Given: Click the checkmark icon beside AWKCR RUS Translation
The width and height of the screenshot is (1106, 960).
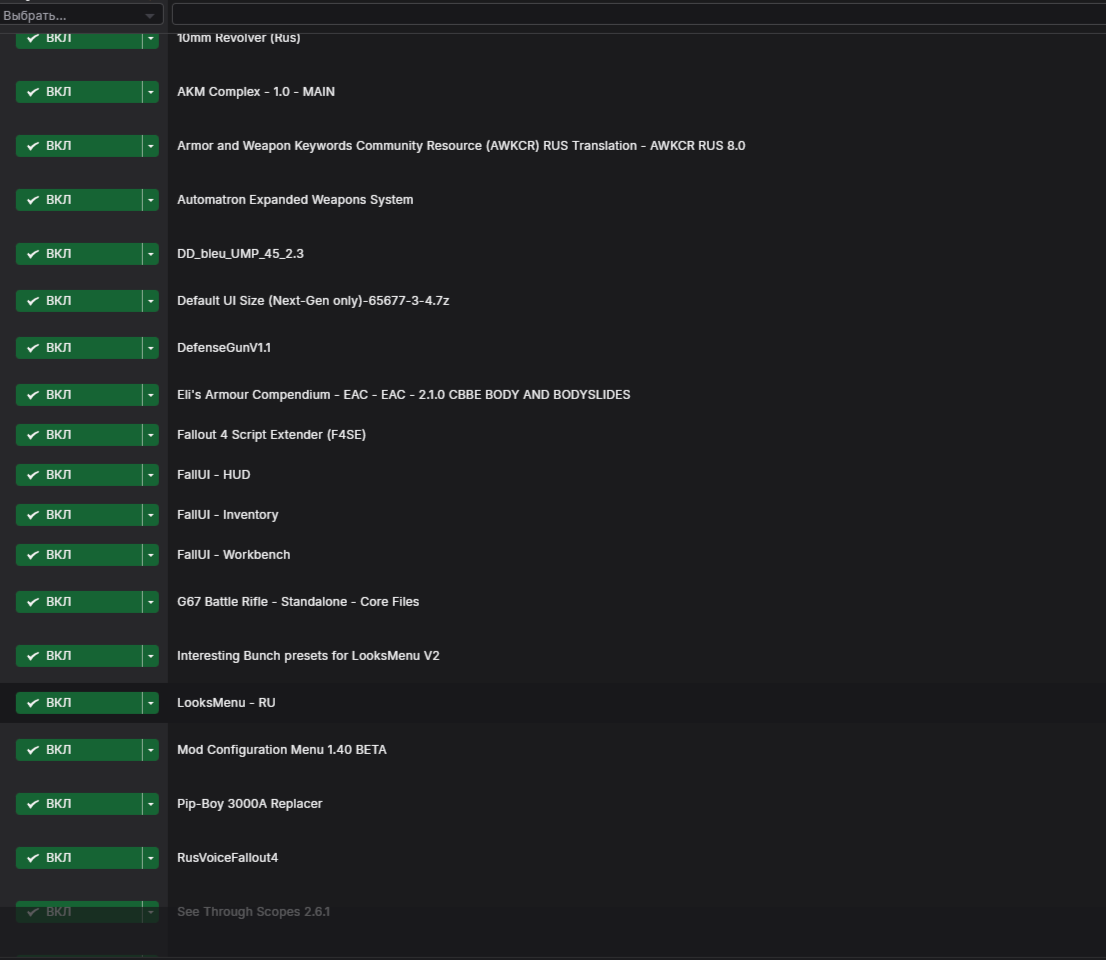Looking at the screenshot, I should click(33, 146).
